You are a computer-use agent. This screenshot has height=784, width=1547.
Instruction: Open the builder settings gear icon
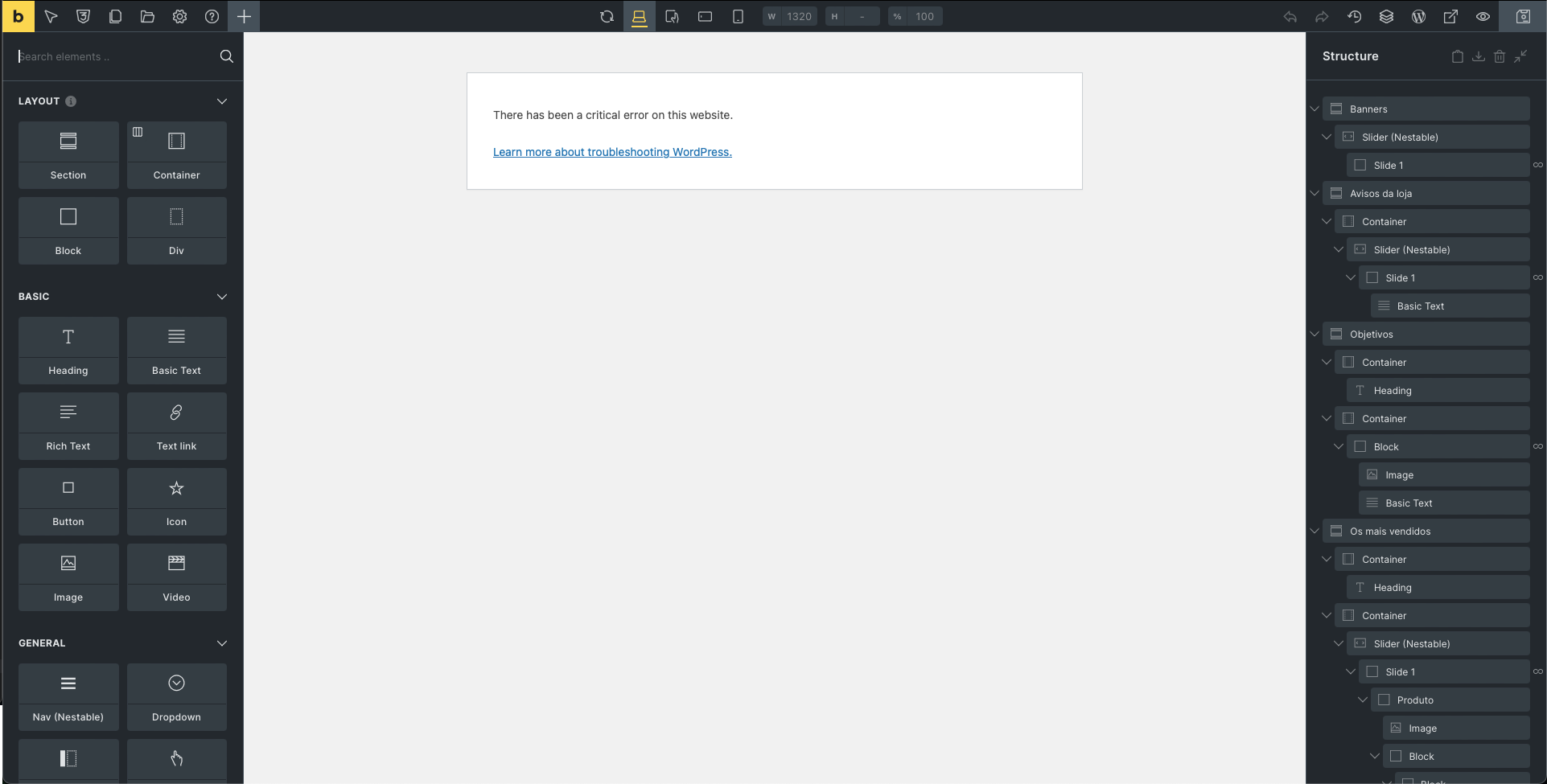point(179,16)
